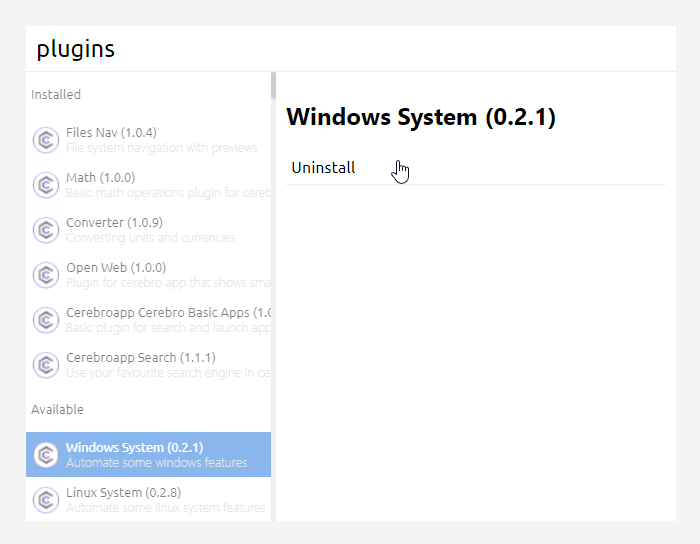
Task: Click the Files Nav plugin icon
Action: tap(46, 140)
